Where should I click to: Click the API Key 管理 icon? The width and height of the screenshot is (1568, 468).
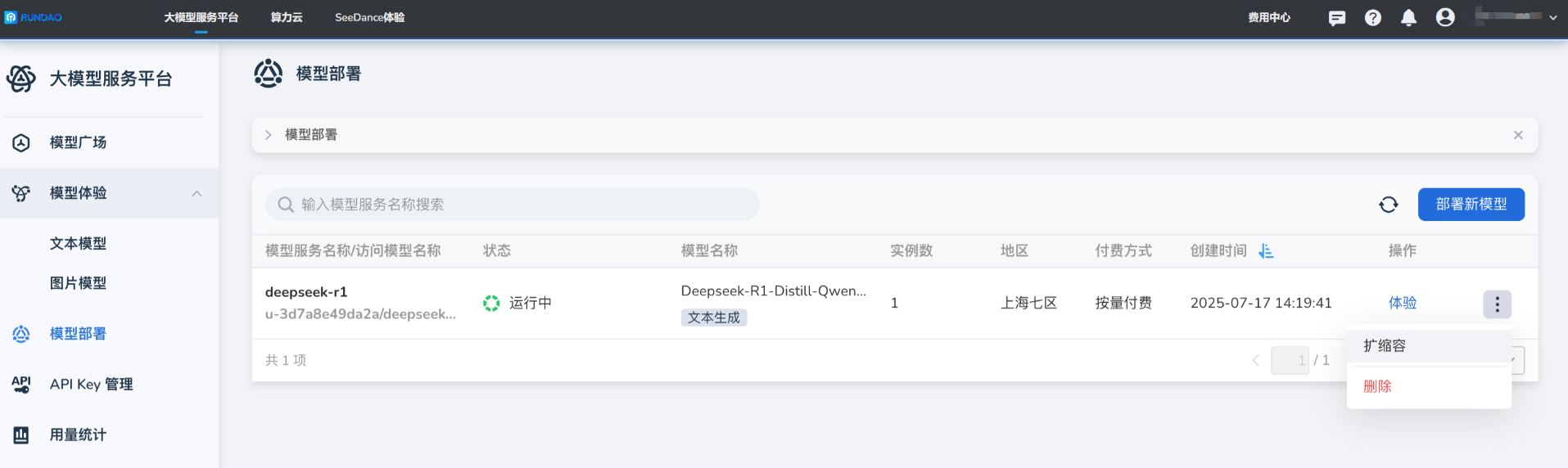tap(21, 385)
